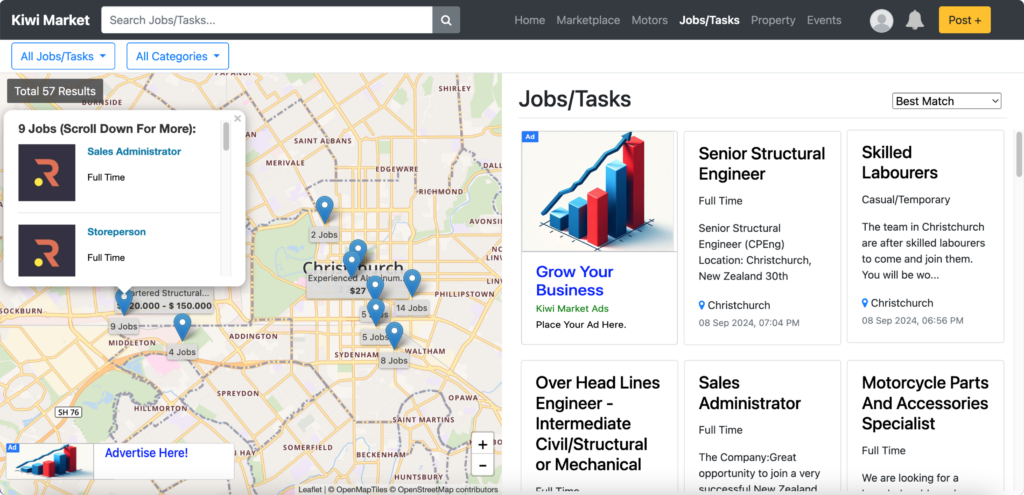Open Storeperson link in map popup
The height and width of the screenshot is (495, 1024).
point(116,232)
